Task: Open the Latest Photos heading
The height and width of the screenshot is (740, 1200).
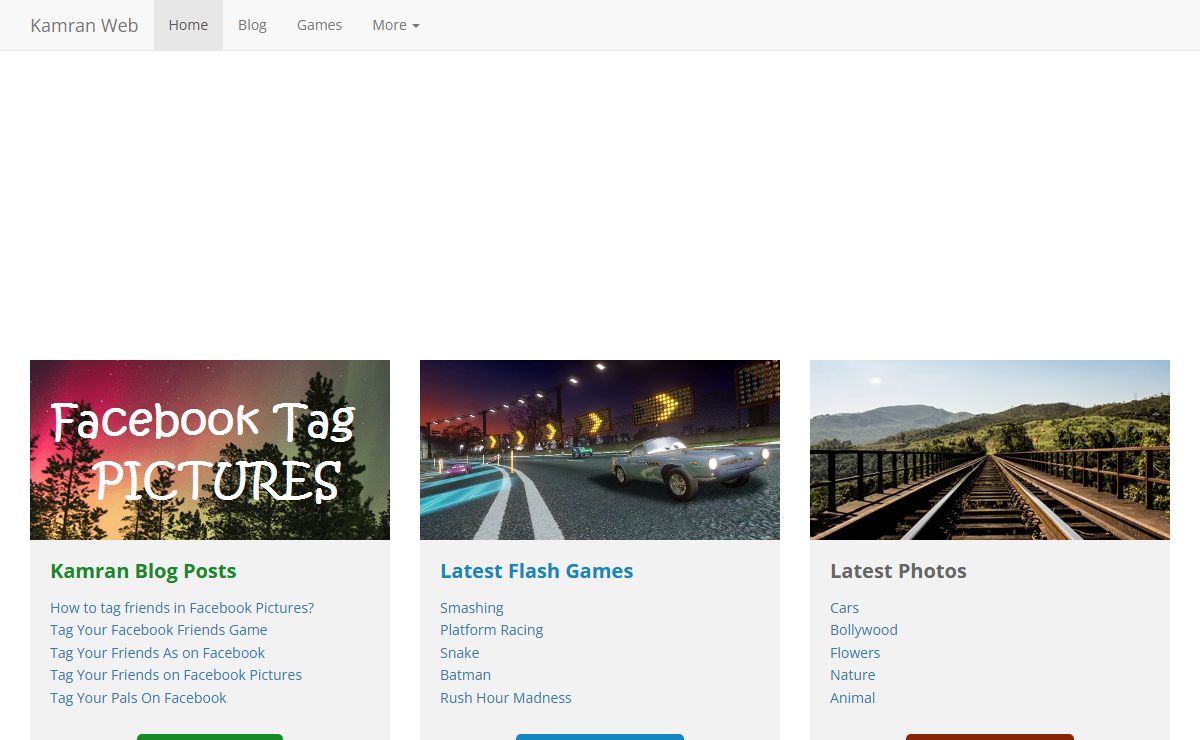Action: 898,571
